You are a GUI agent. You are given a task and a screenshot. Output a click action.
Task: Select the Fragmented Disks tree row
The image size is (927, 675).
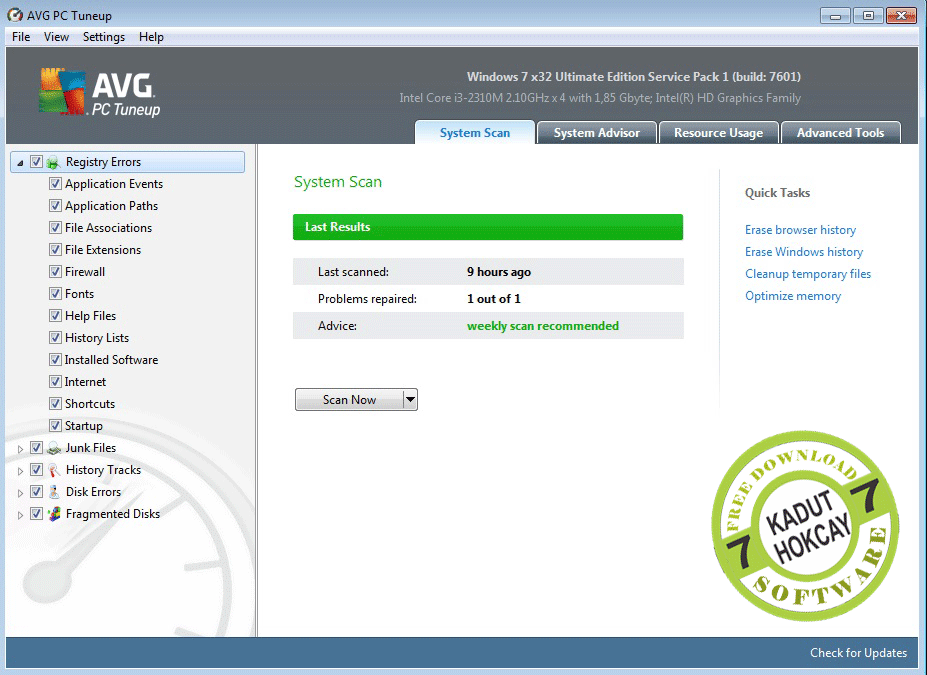112,514
